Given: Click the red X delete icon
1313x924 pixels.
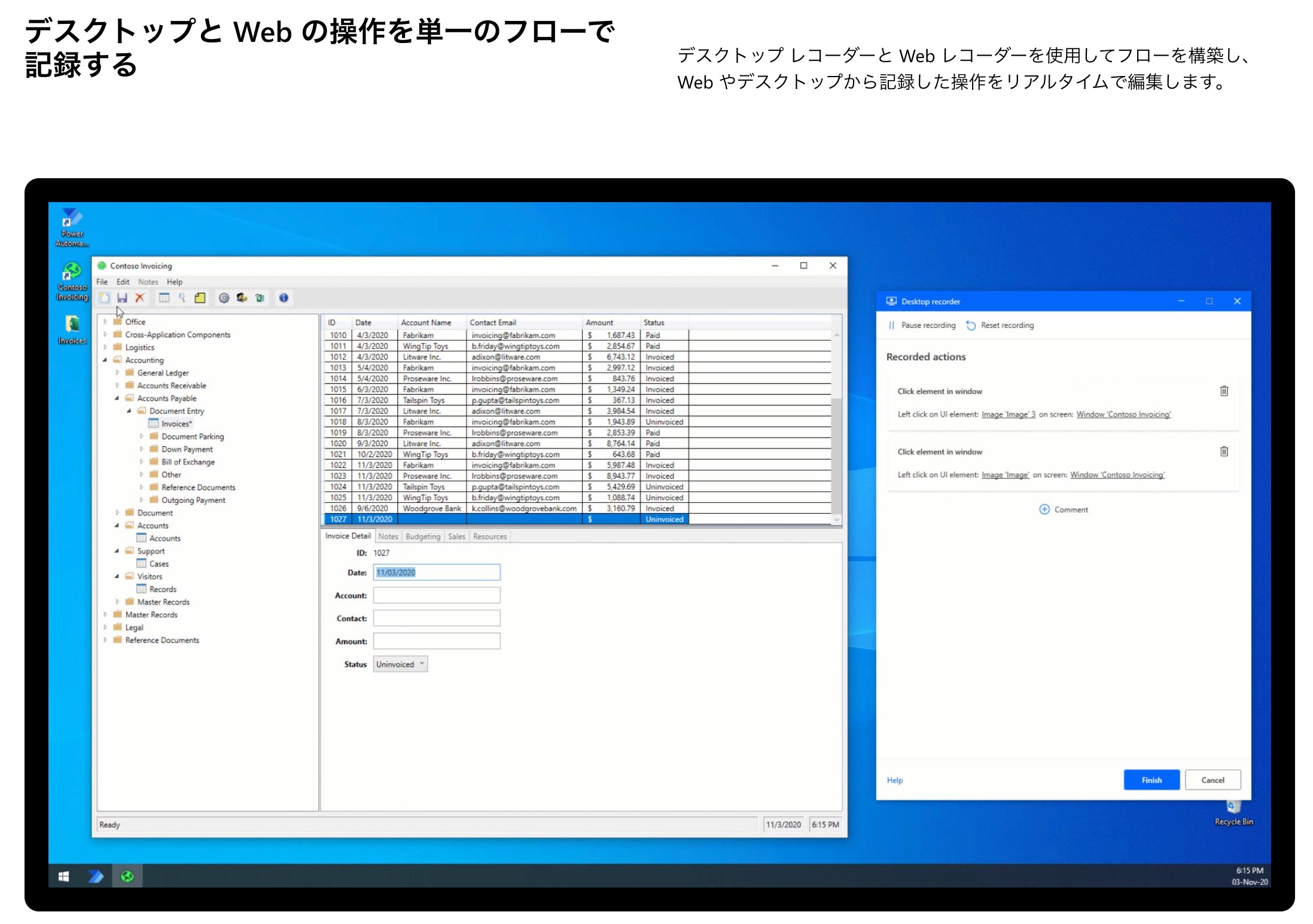Looking at the screenshot, I should tap(140, 298).
